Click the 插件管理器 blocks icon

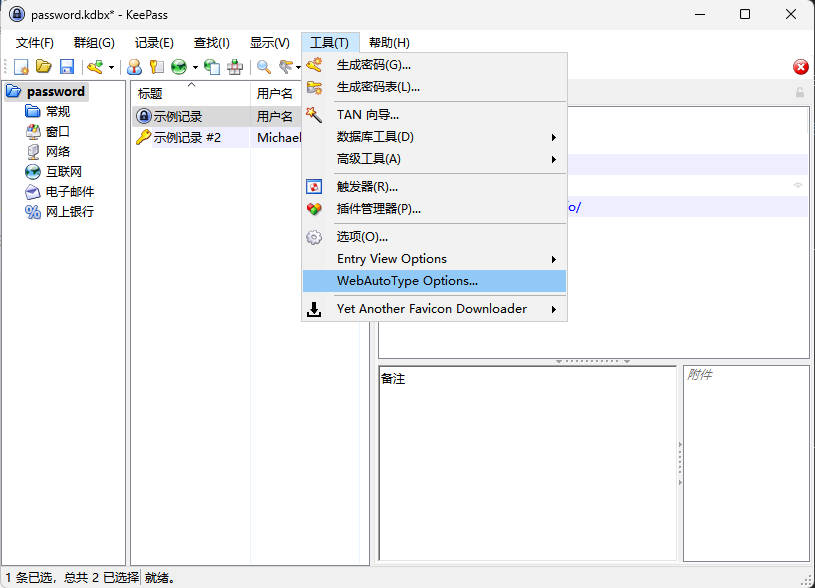pos(314,209)
